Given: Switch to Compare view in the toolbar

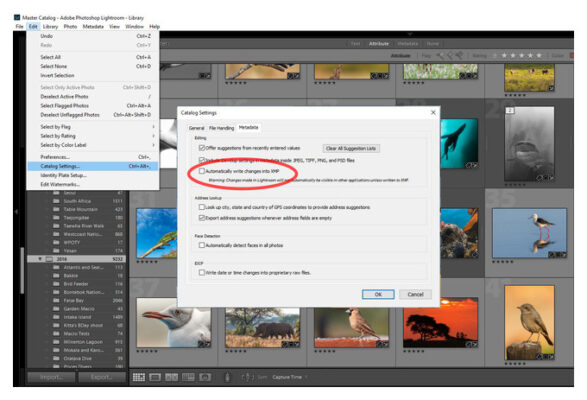Looking at the screenshot, I should (171, 377).
